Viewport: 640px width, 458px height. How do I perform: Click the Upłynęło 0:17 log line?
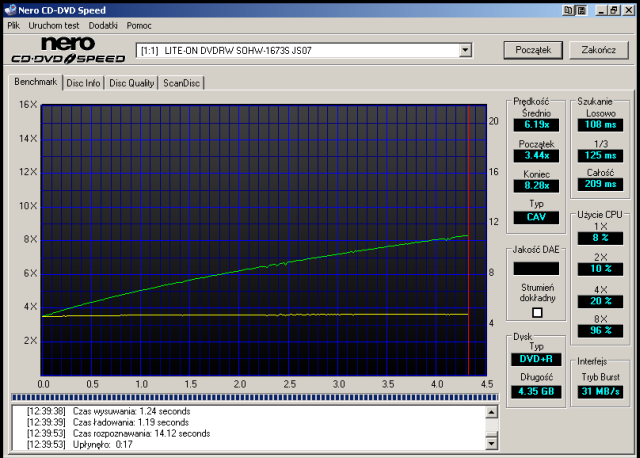pos(80,444)
